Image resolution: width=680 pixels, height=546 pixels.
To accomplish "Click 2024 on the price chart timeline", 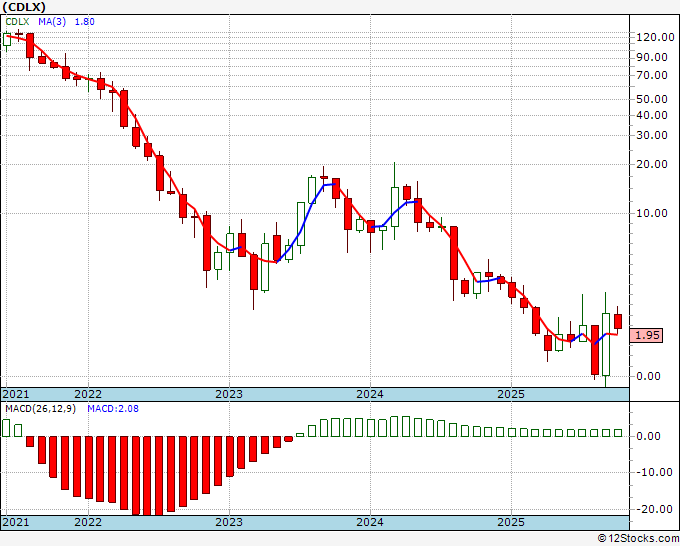I will (370, 394).
